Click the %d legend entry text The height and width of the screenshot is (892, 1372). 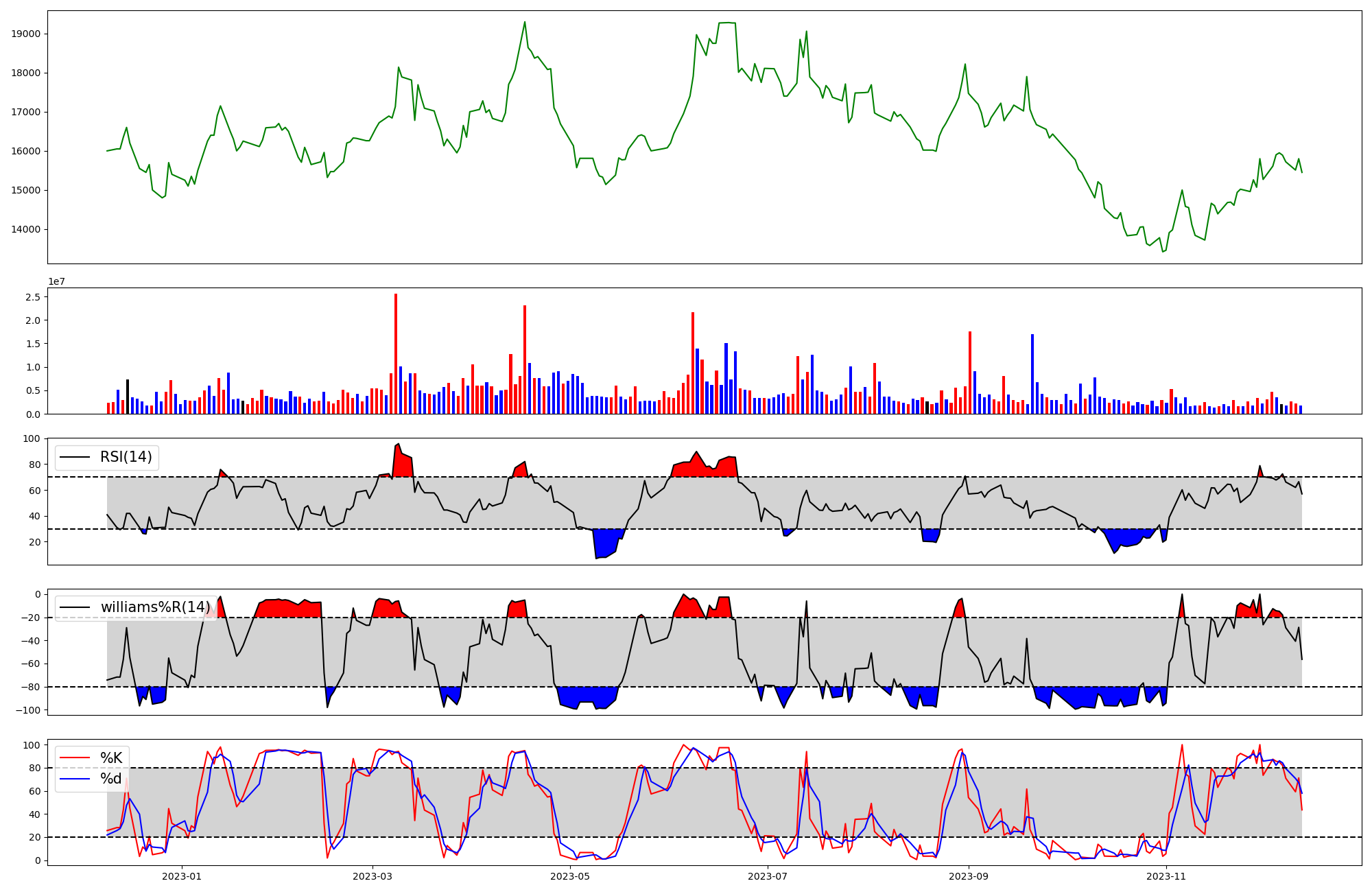(111, 779)
